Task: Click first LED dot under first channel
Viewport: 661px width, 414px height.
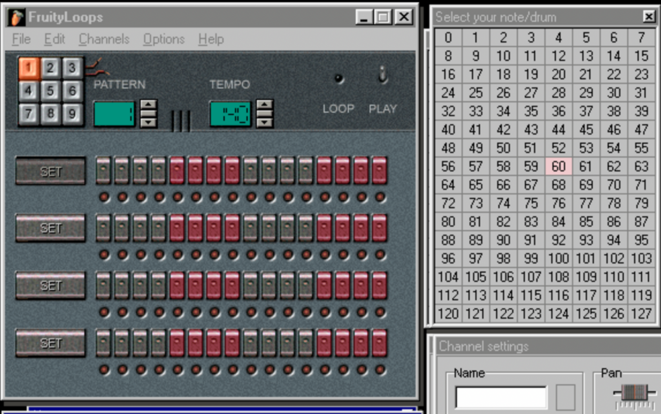Action: (104, 197)
